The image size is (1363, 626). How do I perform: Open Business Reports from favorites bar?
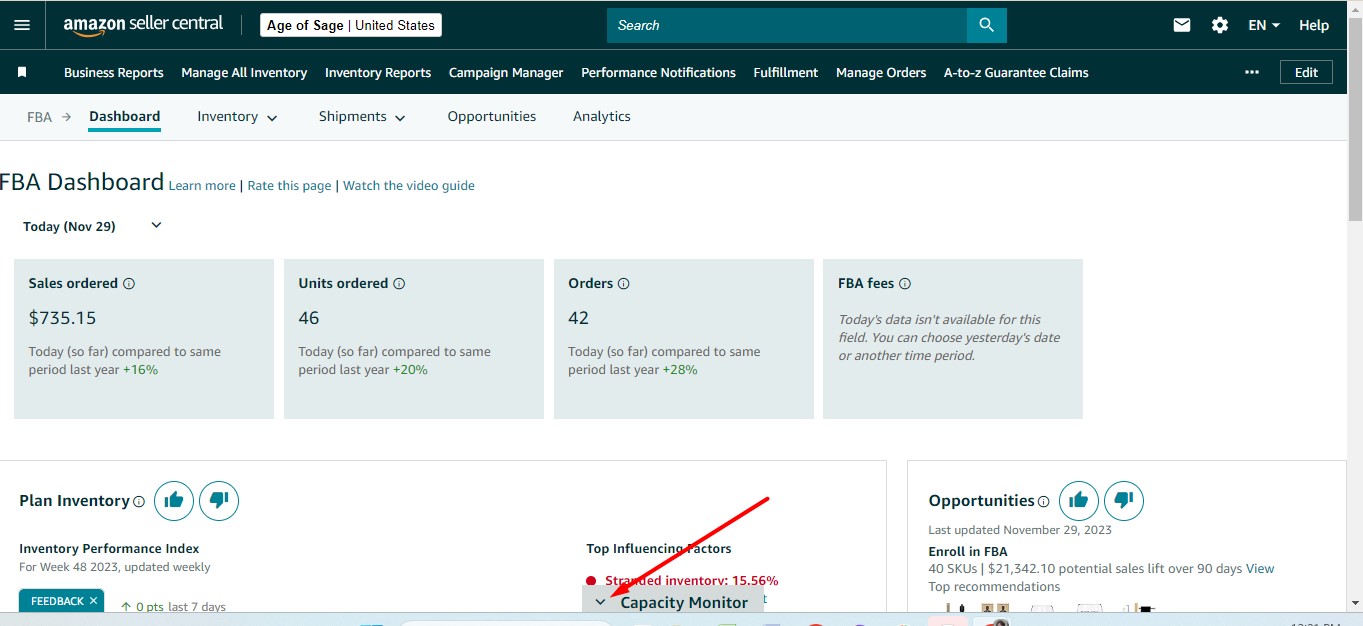[x=113, y=72]
